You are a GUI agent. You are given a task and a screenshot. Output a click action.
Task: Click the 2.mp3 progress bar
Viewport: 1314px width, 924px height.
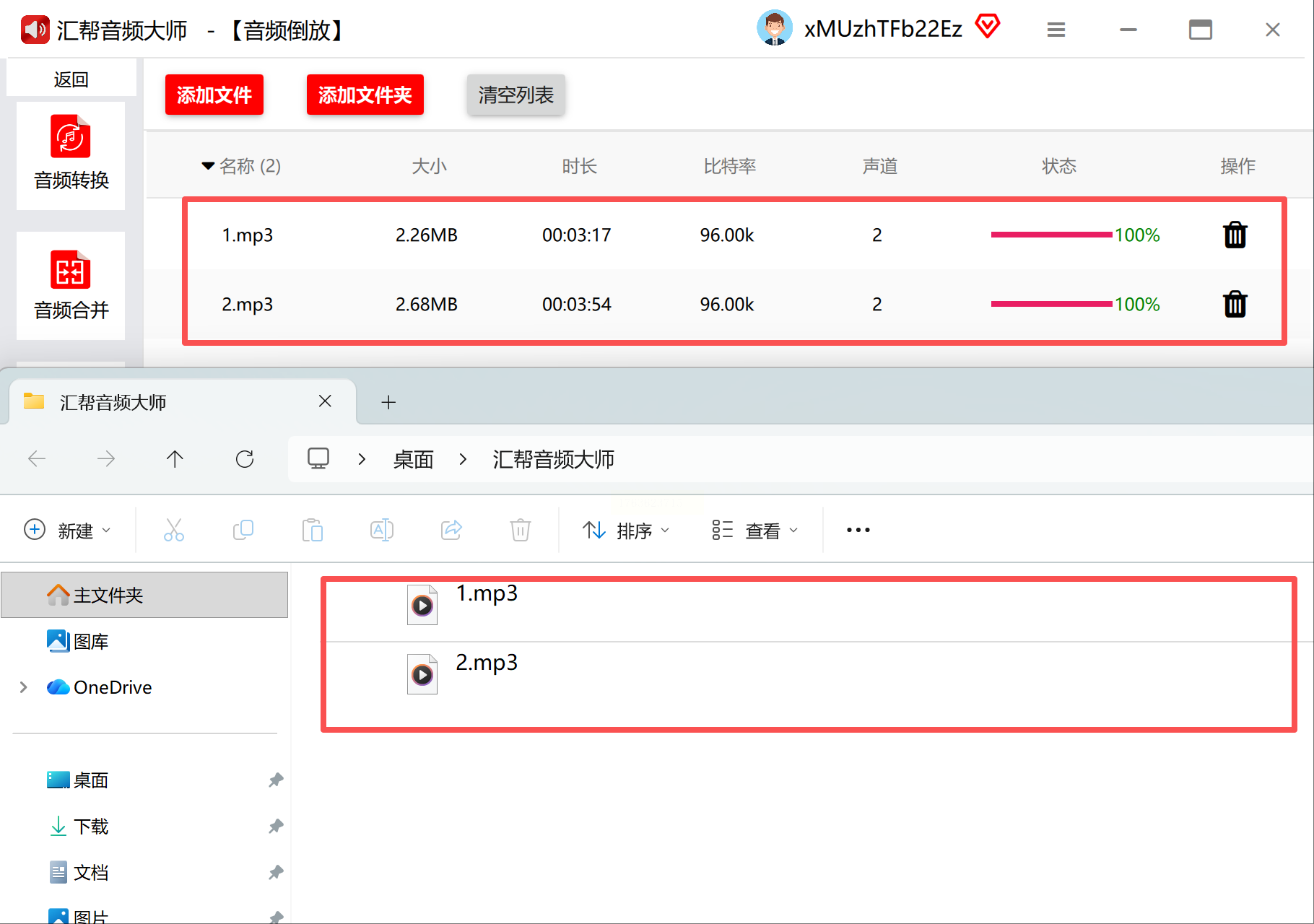(1051, 304)
